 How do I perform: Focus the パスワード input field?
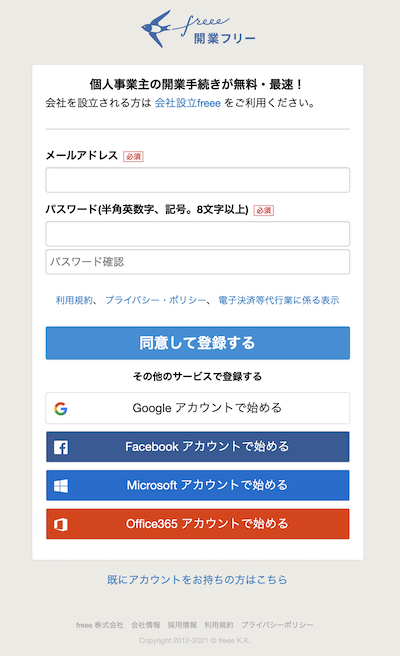click(x=197, y=234)
